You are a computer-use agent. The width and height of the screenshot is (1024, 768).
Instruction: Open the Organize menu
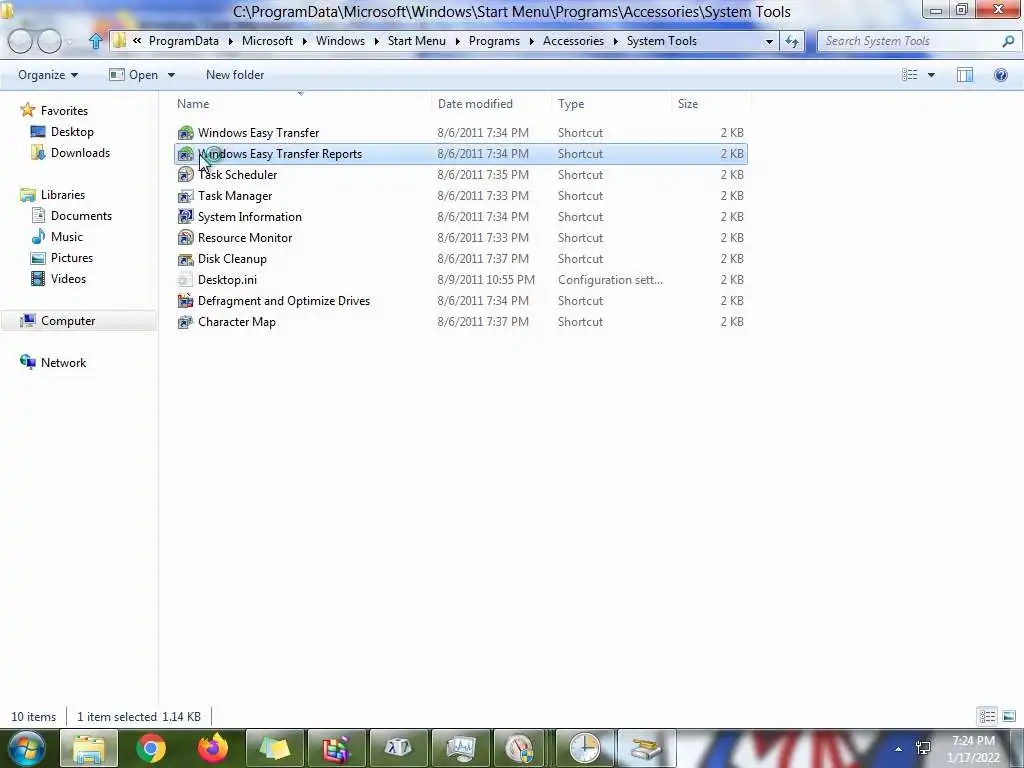[48, 75]
